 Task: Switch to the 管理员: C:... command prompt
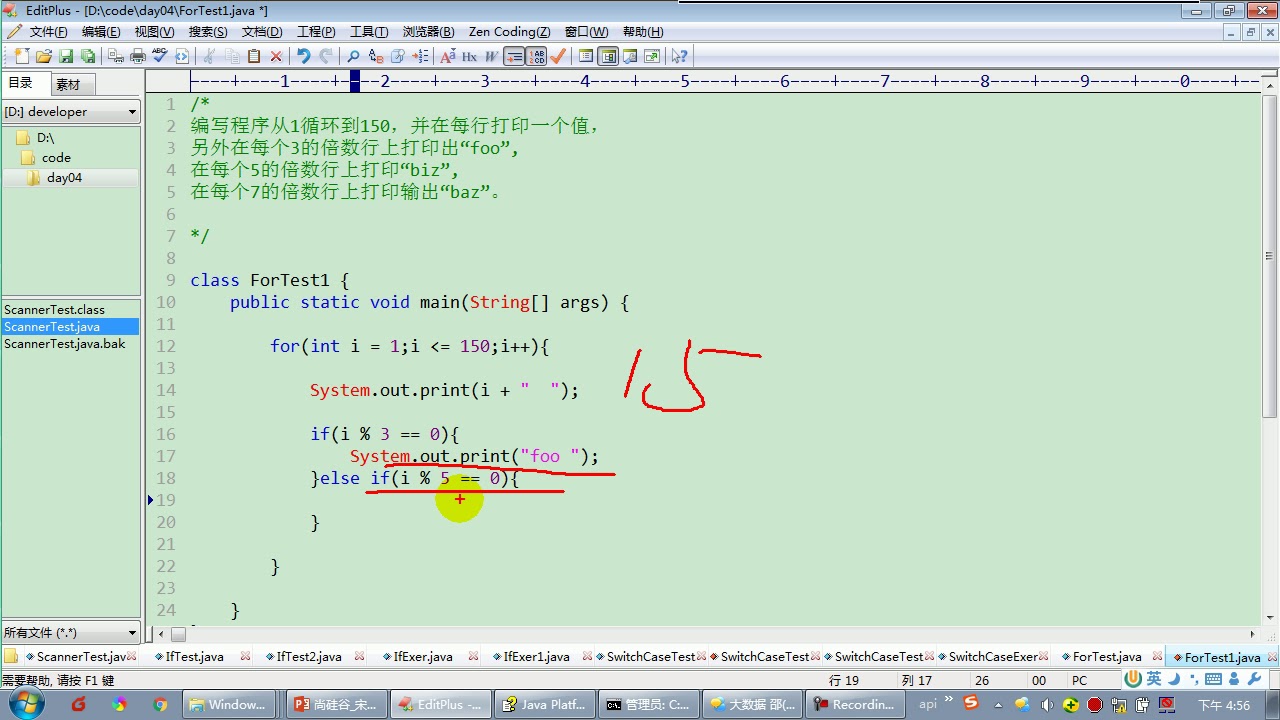[x=649, y=704]
